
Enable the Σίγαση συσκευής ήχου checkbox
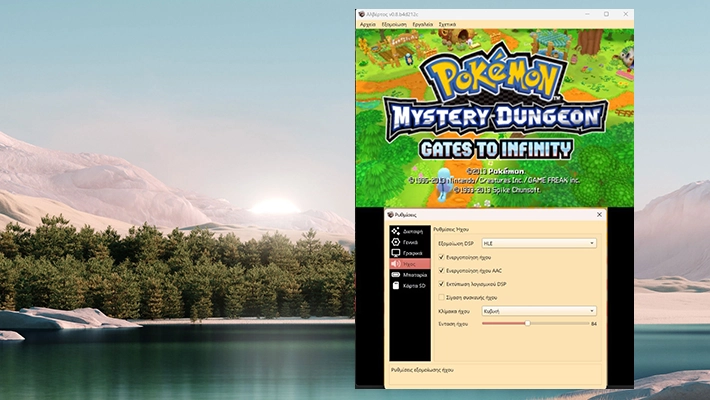(441, 298)
